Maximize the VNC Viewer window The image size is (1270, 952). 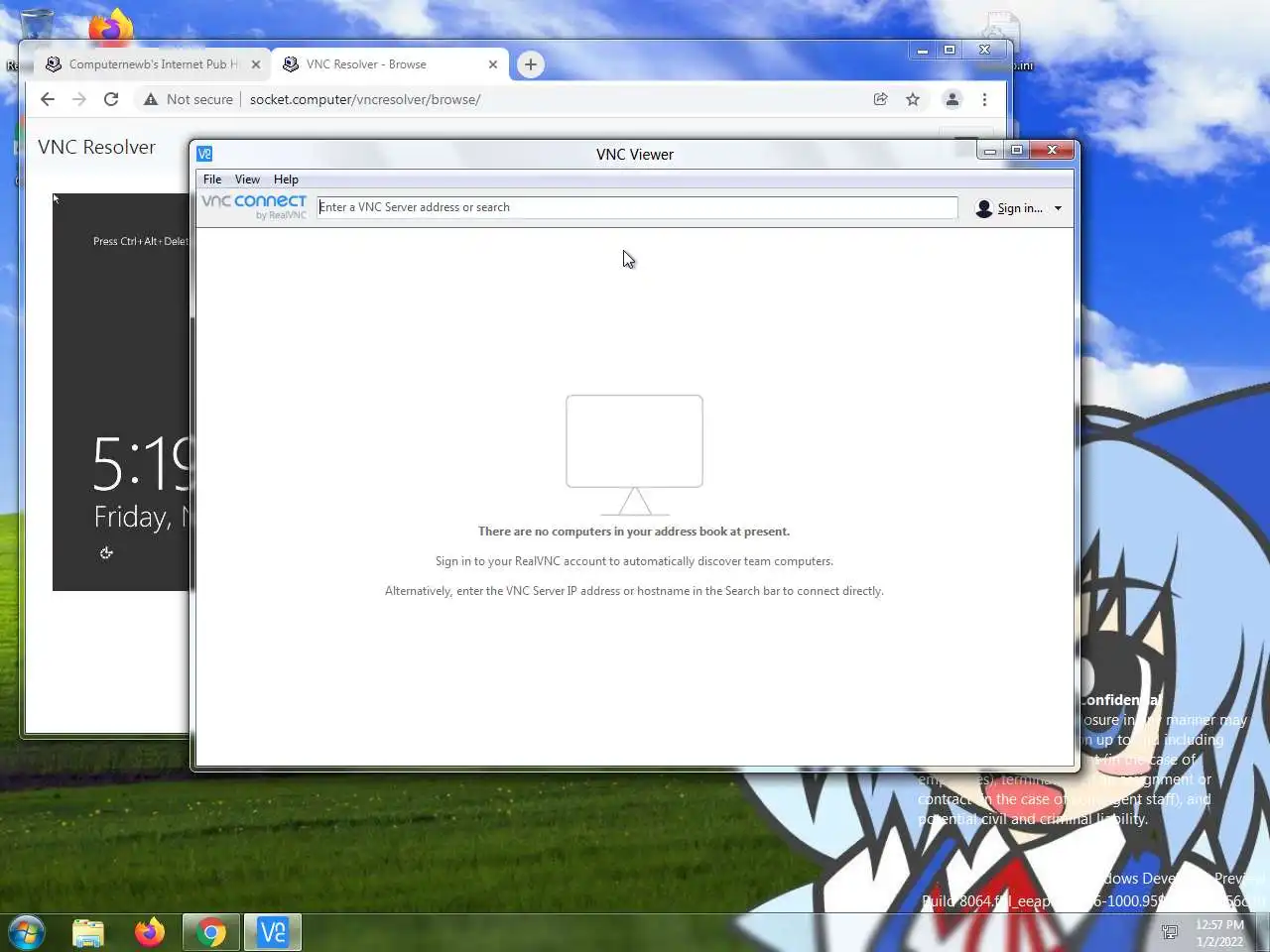tap(1017, 151)
